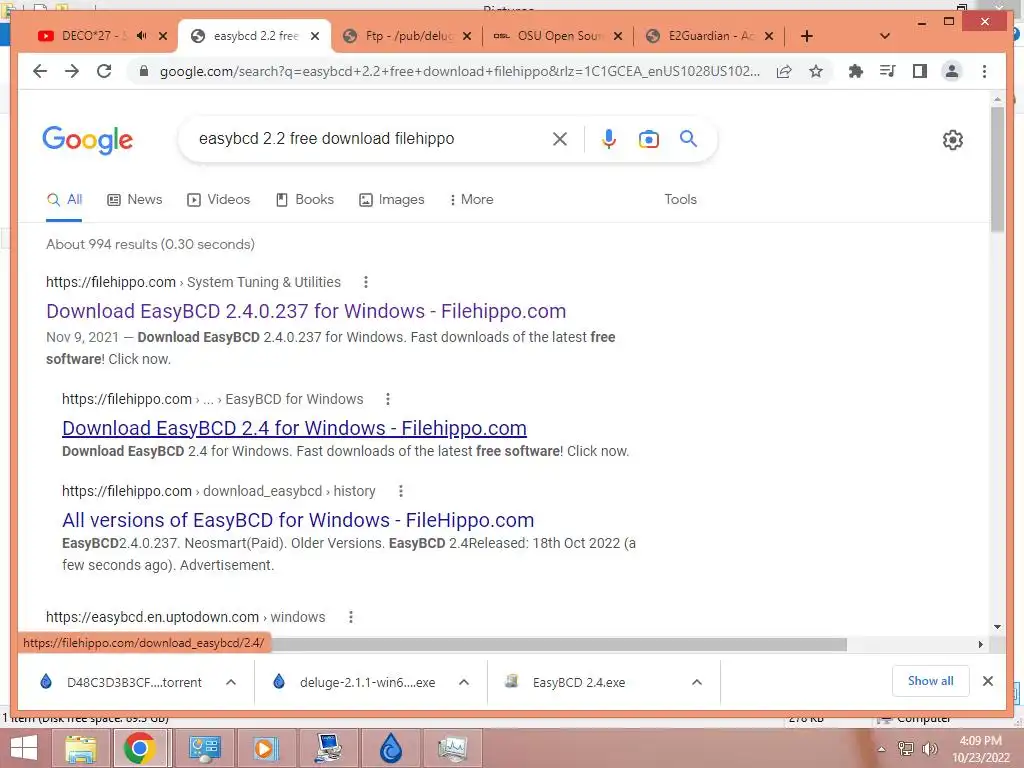Screen dimensions: 1024x768
Task: Bookmark this page with the star icon
Action: pyautogui.click(x=816, y=71)
